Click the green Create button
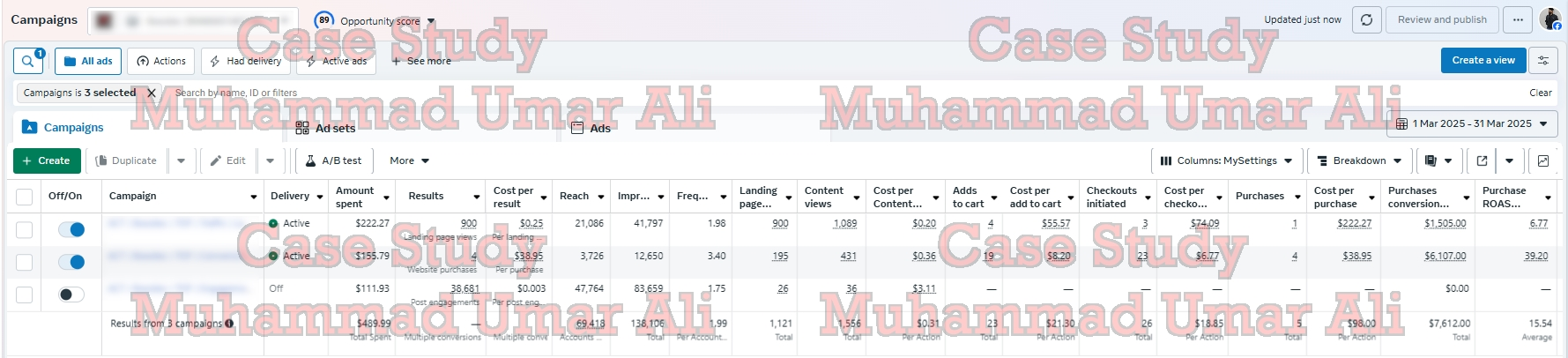The width and height of the screenshot is (1568, 358). 47,160
